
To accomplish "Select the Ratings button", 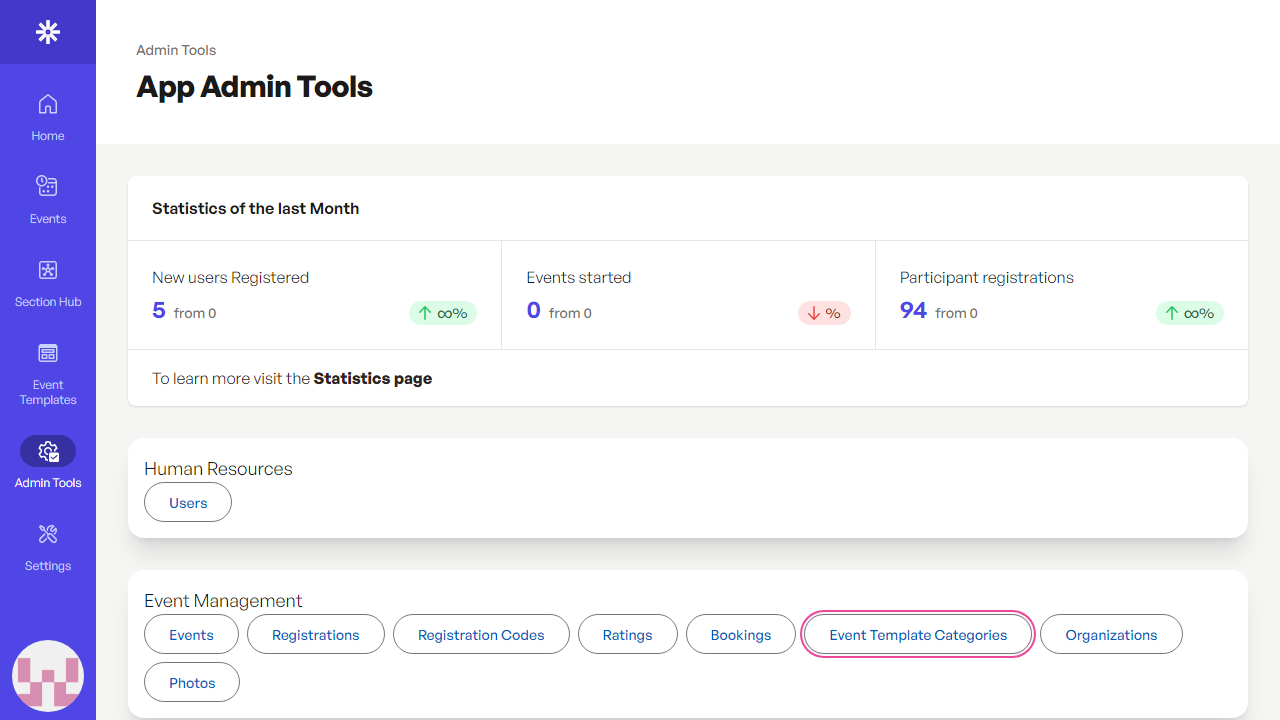I will (627, 635).
